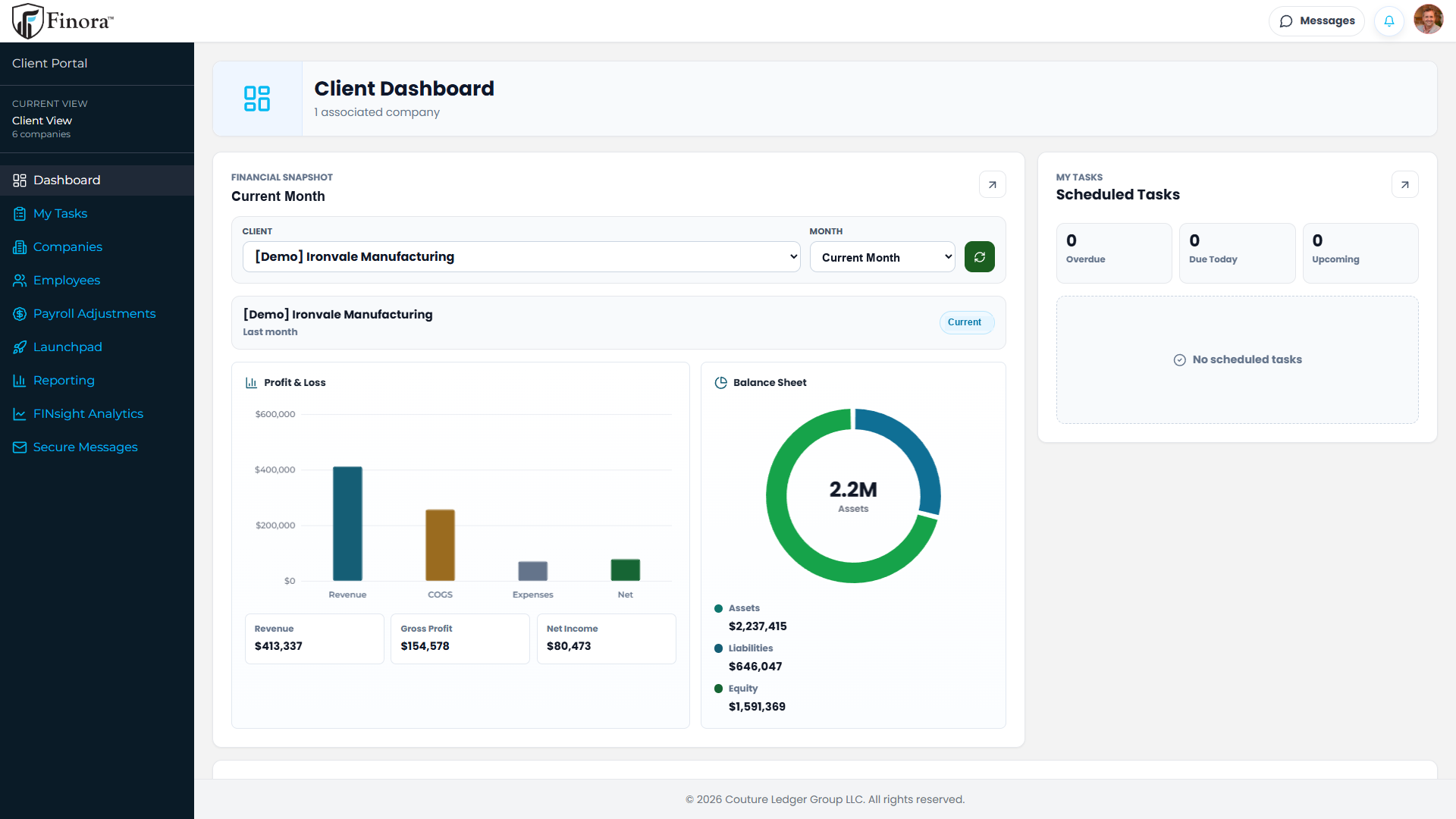Open the Employees section
Viewport: 1456px width, 819px height.
point(97,281)
